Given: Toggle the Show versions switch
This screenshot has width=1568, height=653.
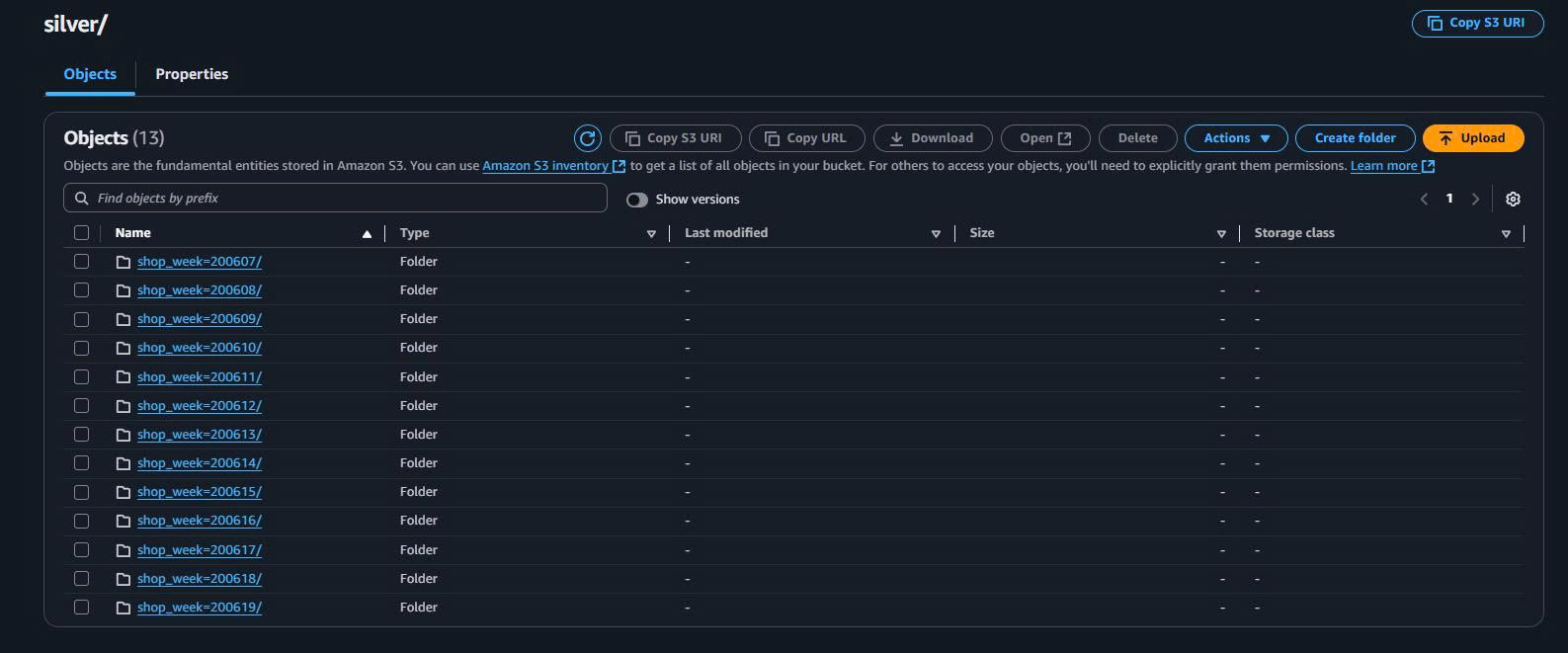Looking at the screenshot, I should [637, 200].
